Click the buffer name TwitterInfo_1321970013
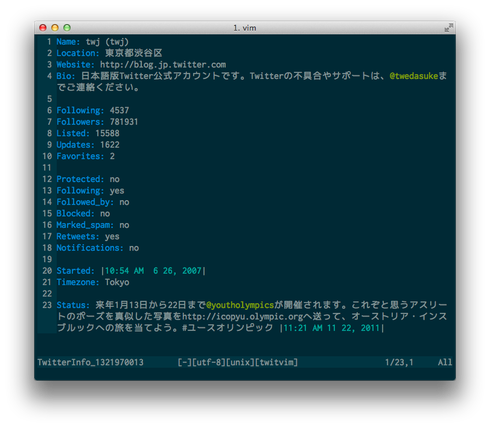The image size is (490, 428). click(90, 362)
